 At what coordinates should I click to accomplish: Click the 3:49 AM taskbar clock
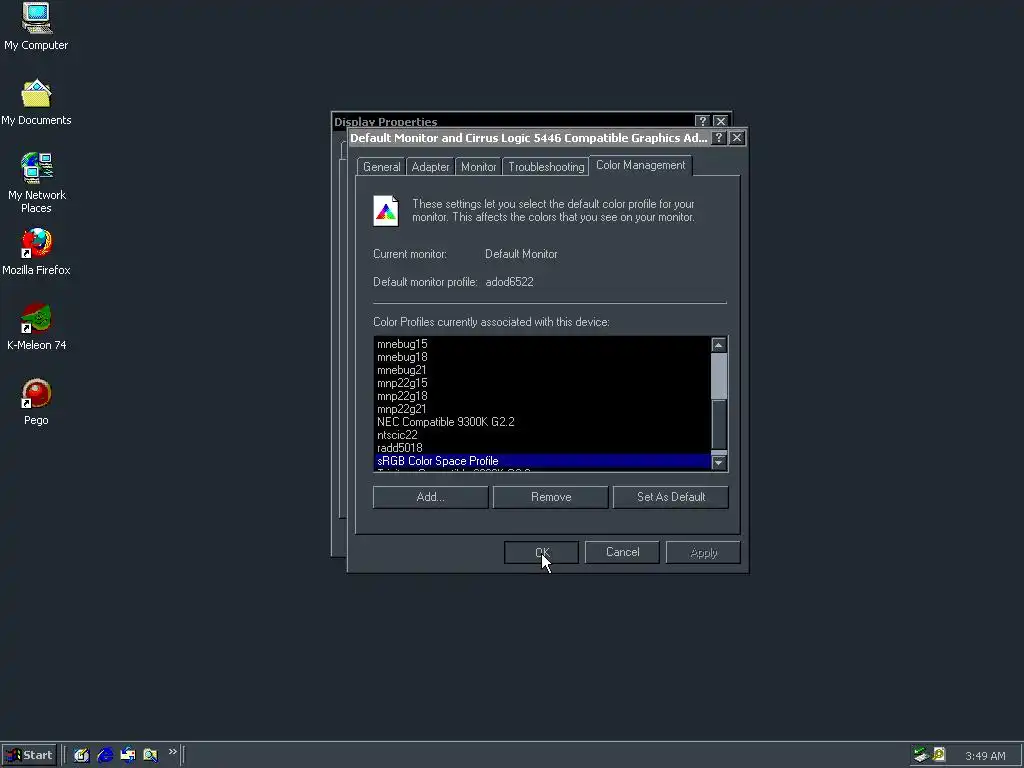(x=985, y=756)
